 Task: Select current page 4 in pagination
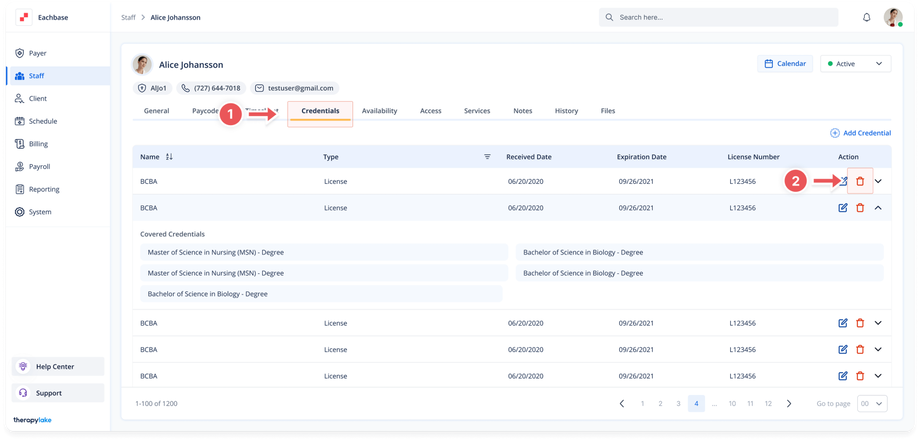(x=696, y=403)
